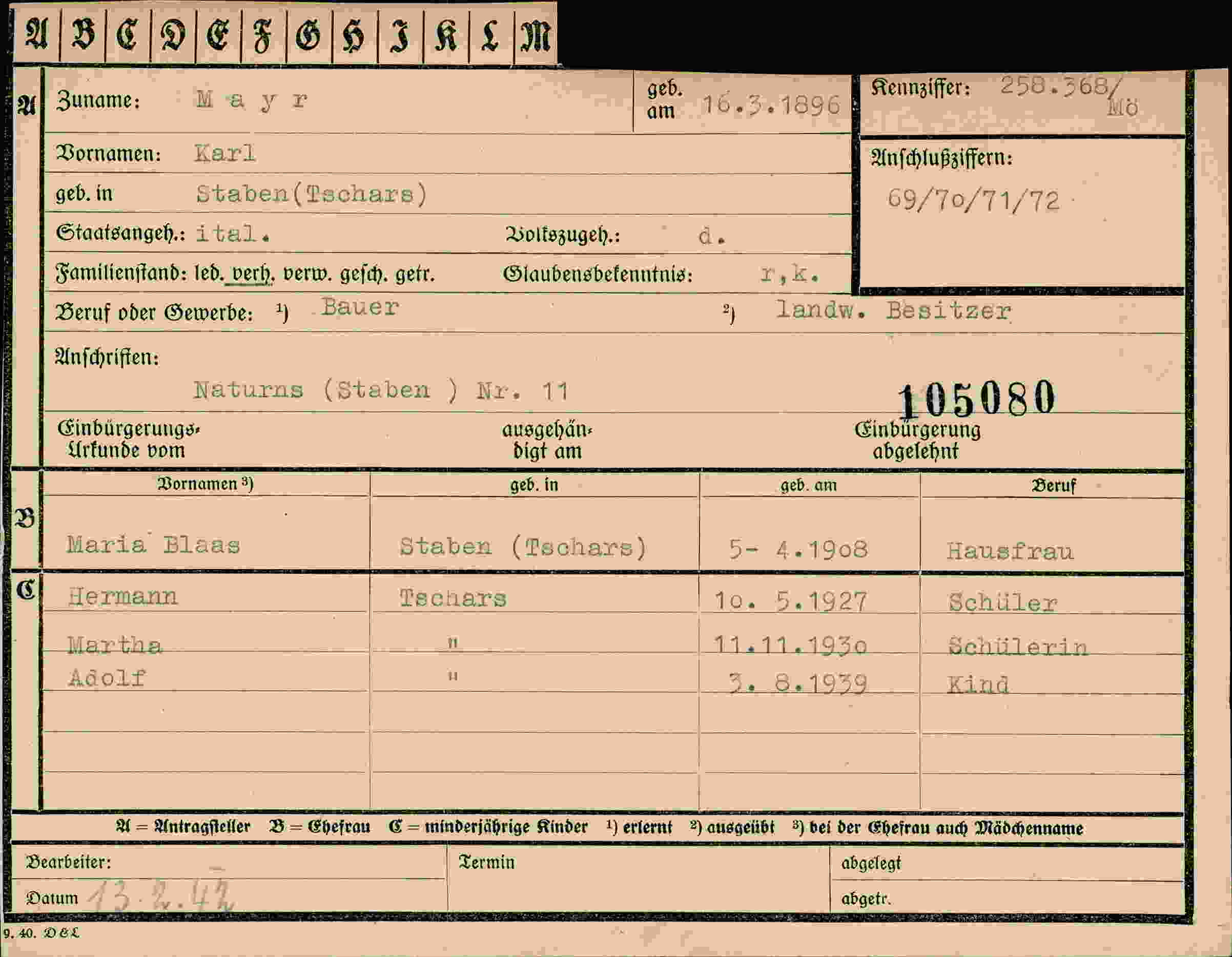Click the handwritten Datum "13.2.42"
This screenshot has width=1232, height=957.
pos(161,896)
